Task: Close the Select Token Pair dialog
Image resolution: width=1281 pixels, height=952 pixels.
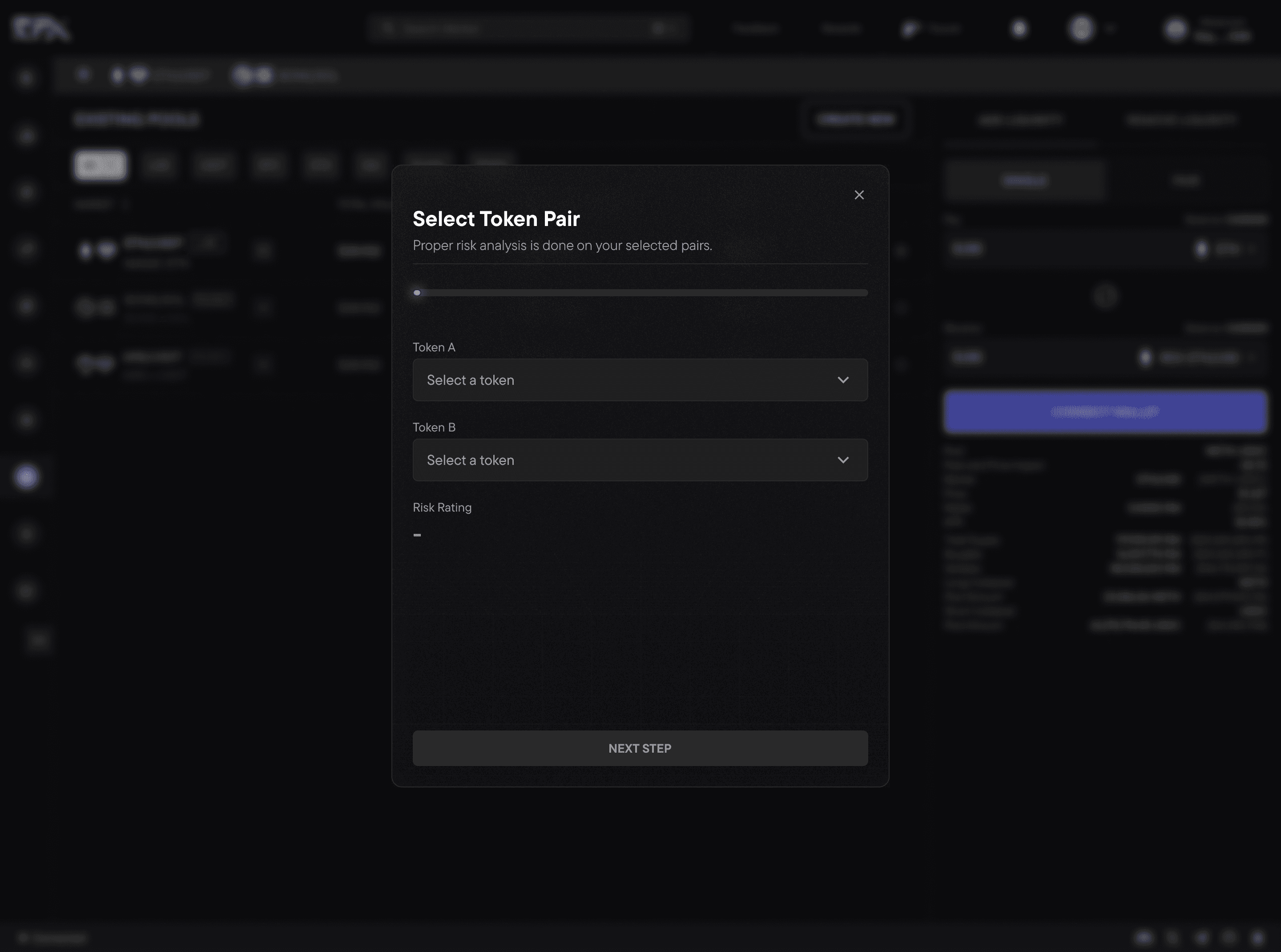Action: [x=858, y=195]
